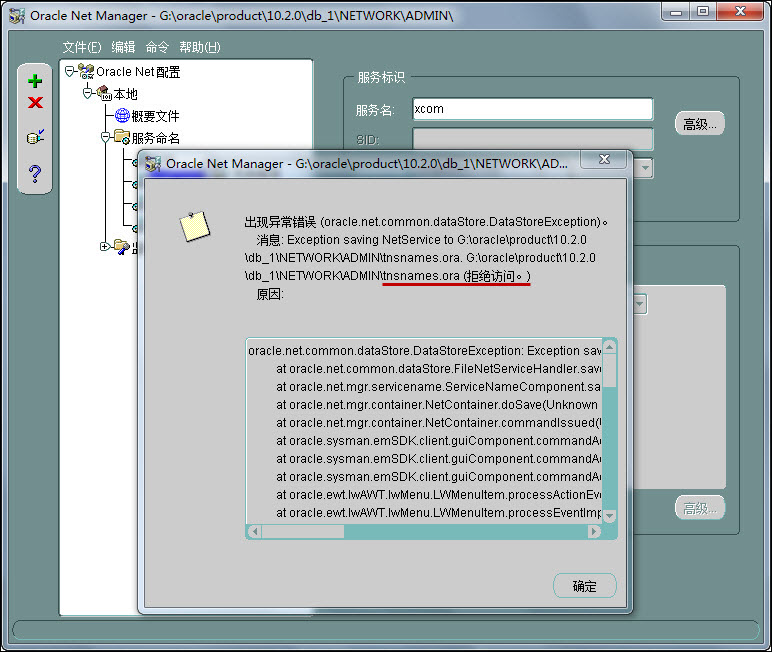Select the 本地 node icon
This screenshot has height=652, width=772.
point(104,93)
